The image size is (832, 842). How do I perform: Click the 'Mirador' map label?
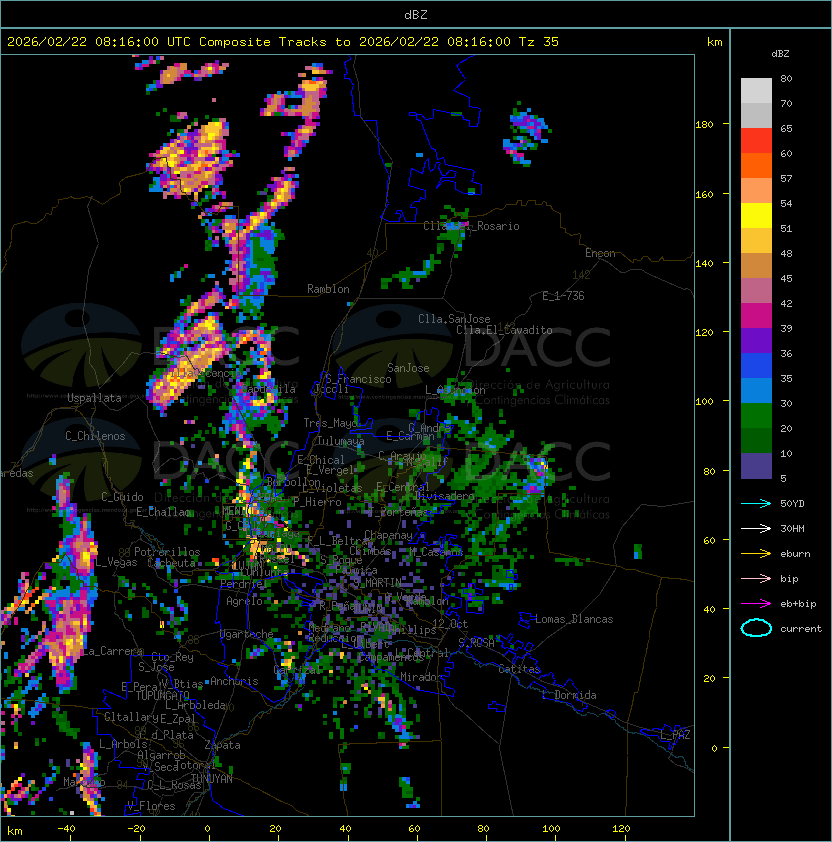pyautogui.click(x=422, y=677)
